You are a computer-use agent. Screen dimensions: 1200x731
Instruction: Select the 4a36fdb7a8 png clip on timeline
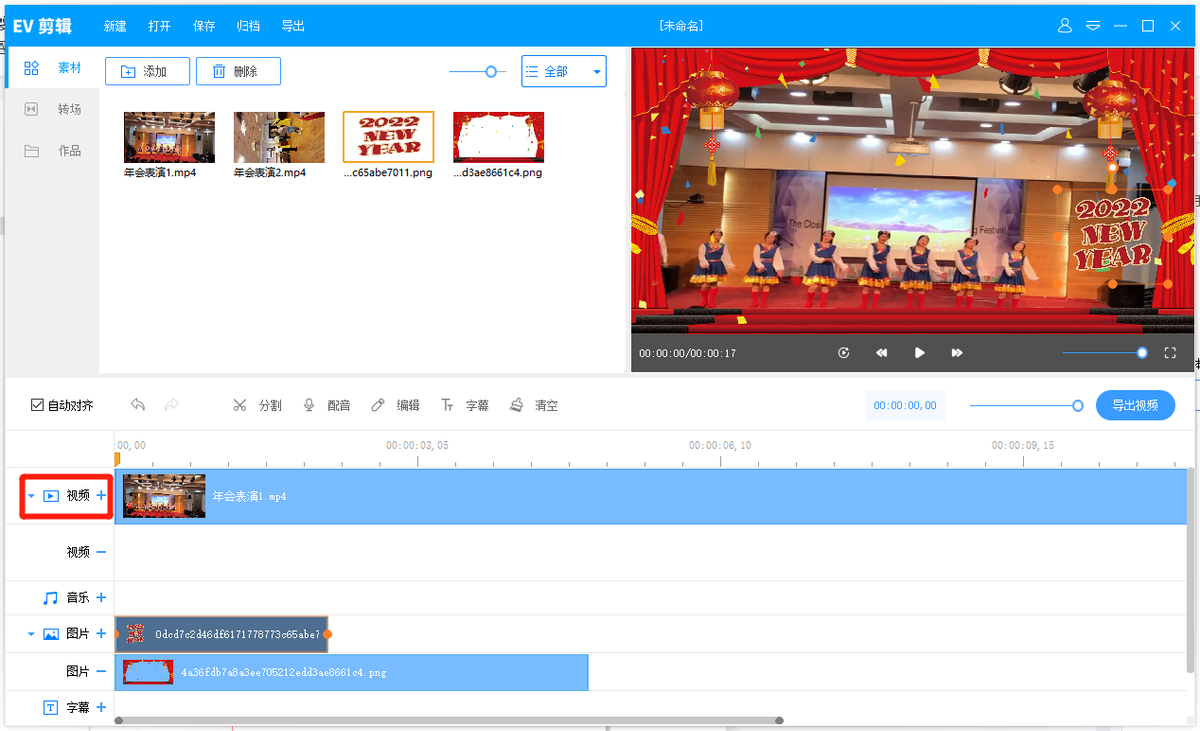[352, 672]
